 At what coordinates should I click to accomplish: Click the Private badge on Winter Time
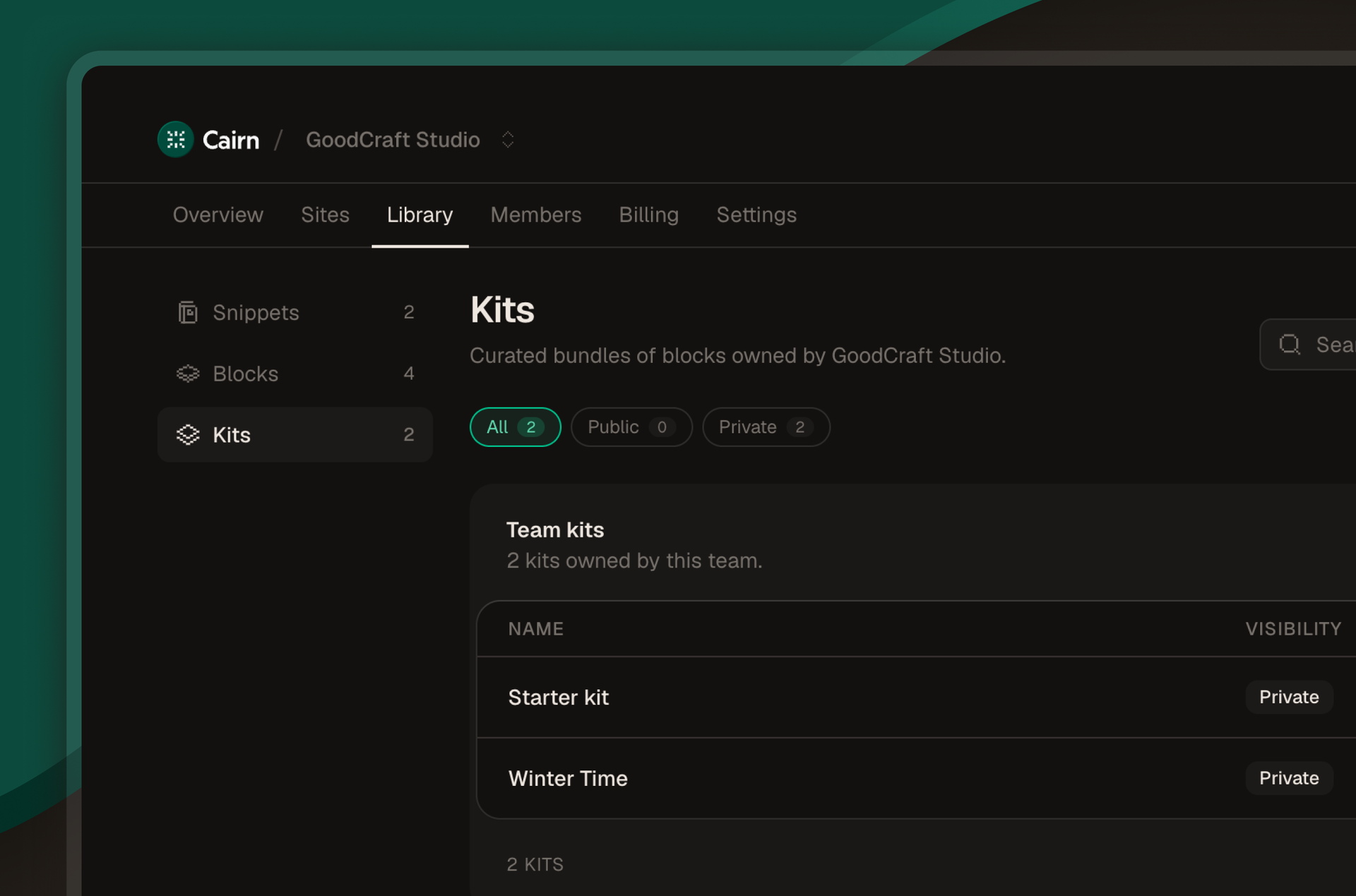[1289, 778]
